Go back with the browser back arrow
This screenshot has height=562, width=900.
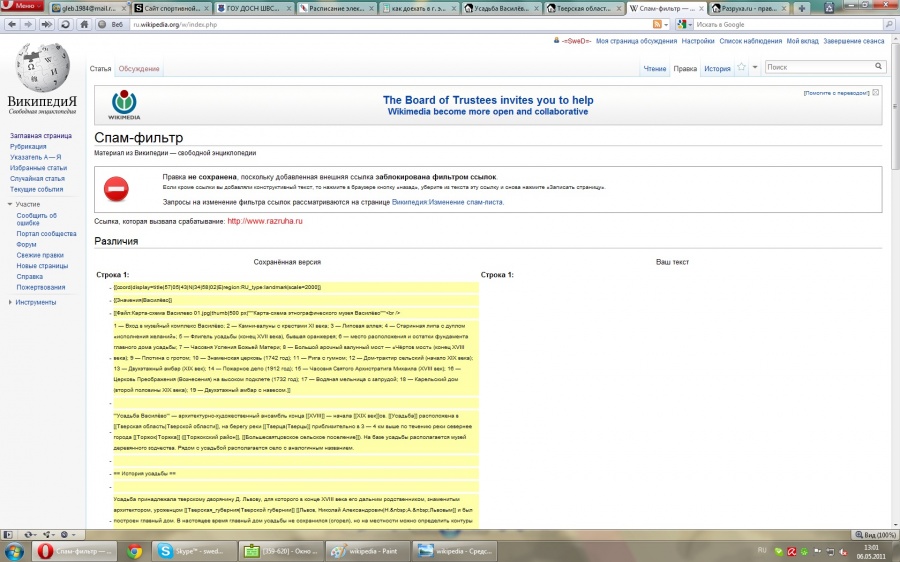click(11, 25)
